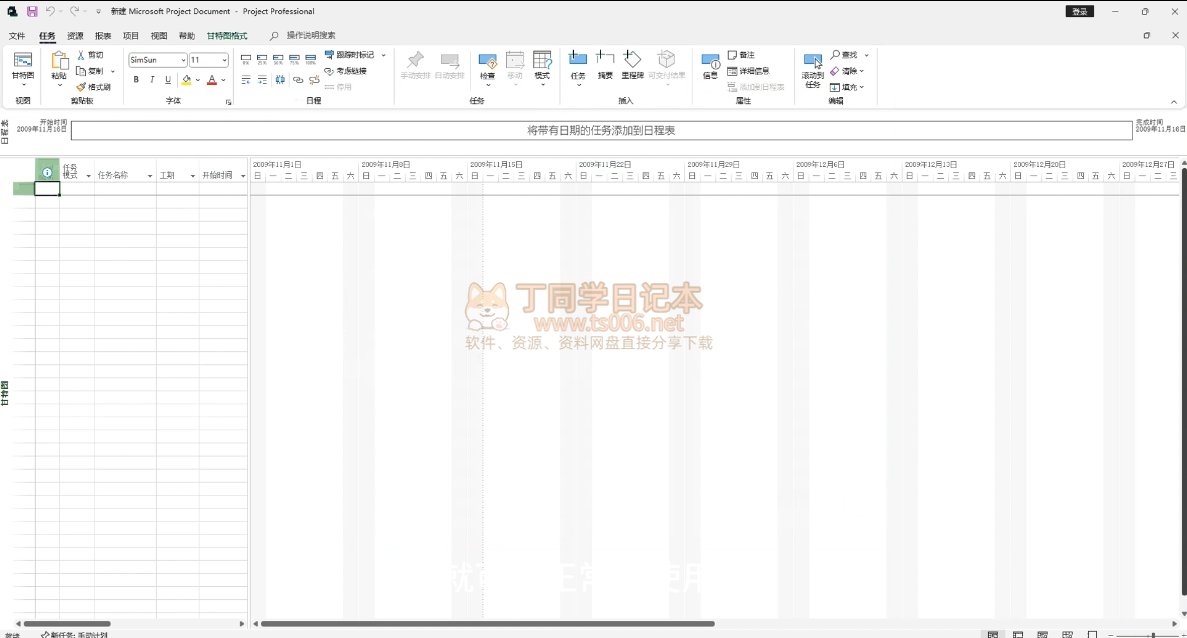Toggle bold formatting
This screenshot has width=1187, height=638.
136,80
